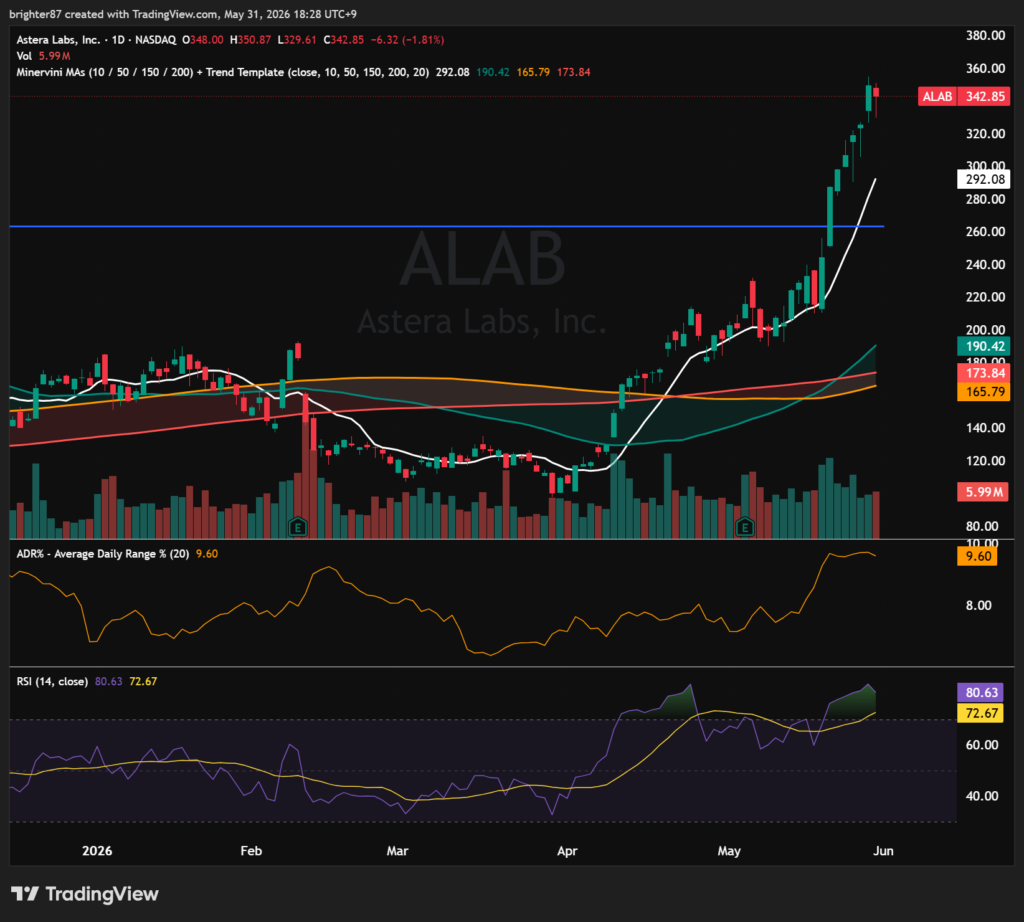Viewport: 1024px width, 922px height.
Task: Click the 173.84 red MA price tag
Action: pyautogui.click(x=984, y=373)
